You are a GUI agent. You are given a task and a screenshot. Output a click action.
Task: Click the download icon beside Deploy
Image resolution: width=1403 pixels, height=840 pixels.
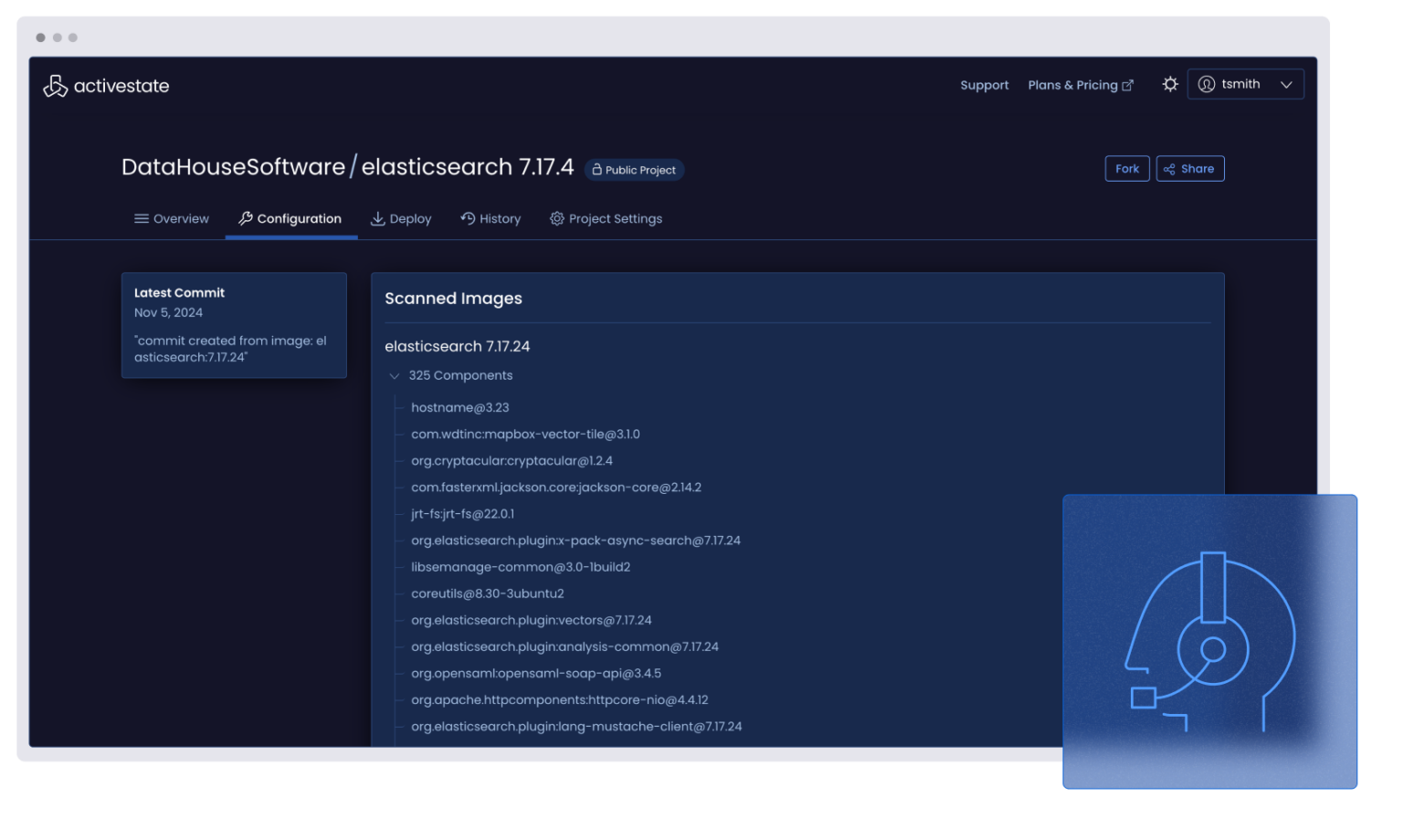tap(378, 218)
